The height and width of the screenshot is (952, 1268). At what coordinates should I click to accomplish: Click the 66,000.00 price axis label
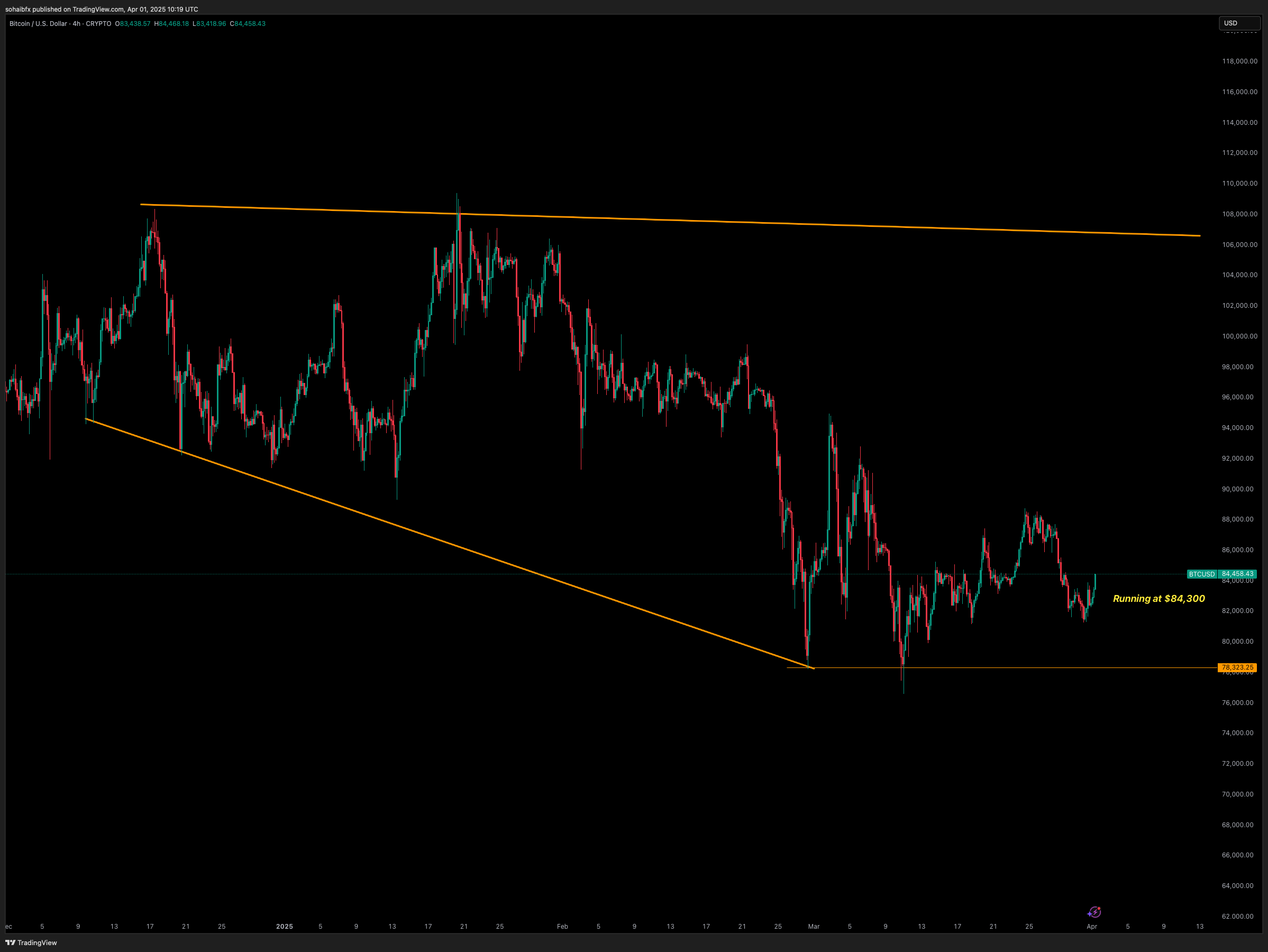click(1238, 855)
